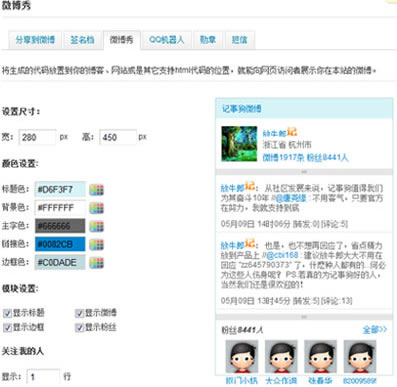Viewport: 397px width, 387px height.
Task: Click the 05月09日 13时45分 timestamp
Action: click(x=255, y=301)
